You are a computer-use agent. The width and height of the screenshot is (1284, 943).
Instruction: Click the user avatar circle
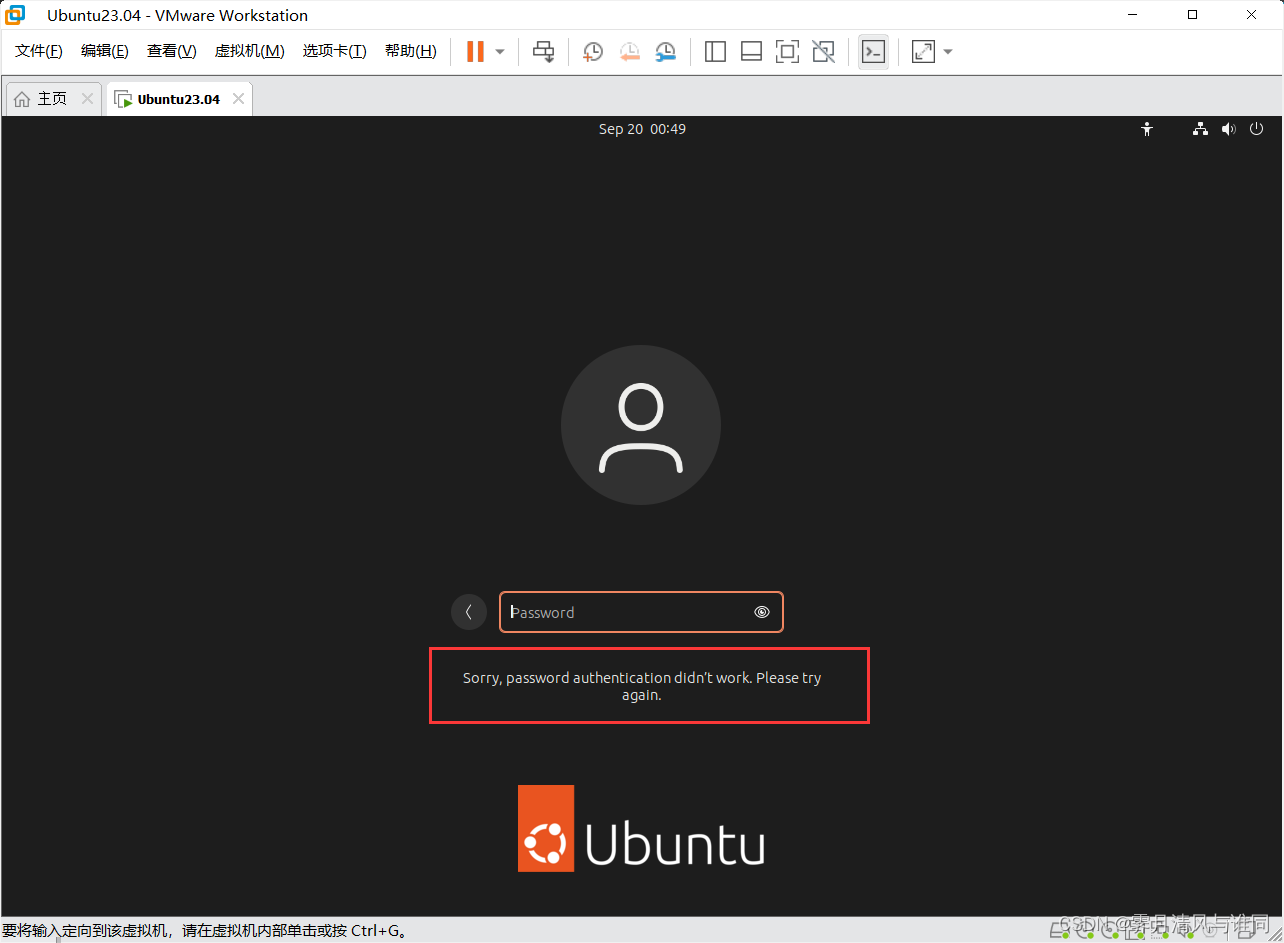pyautogui.click(x=641, y=425)
